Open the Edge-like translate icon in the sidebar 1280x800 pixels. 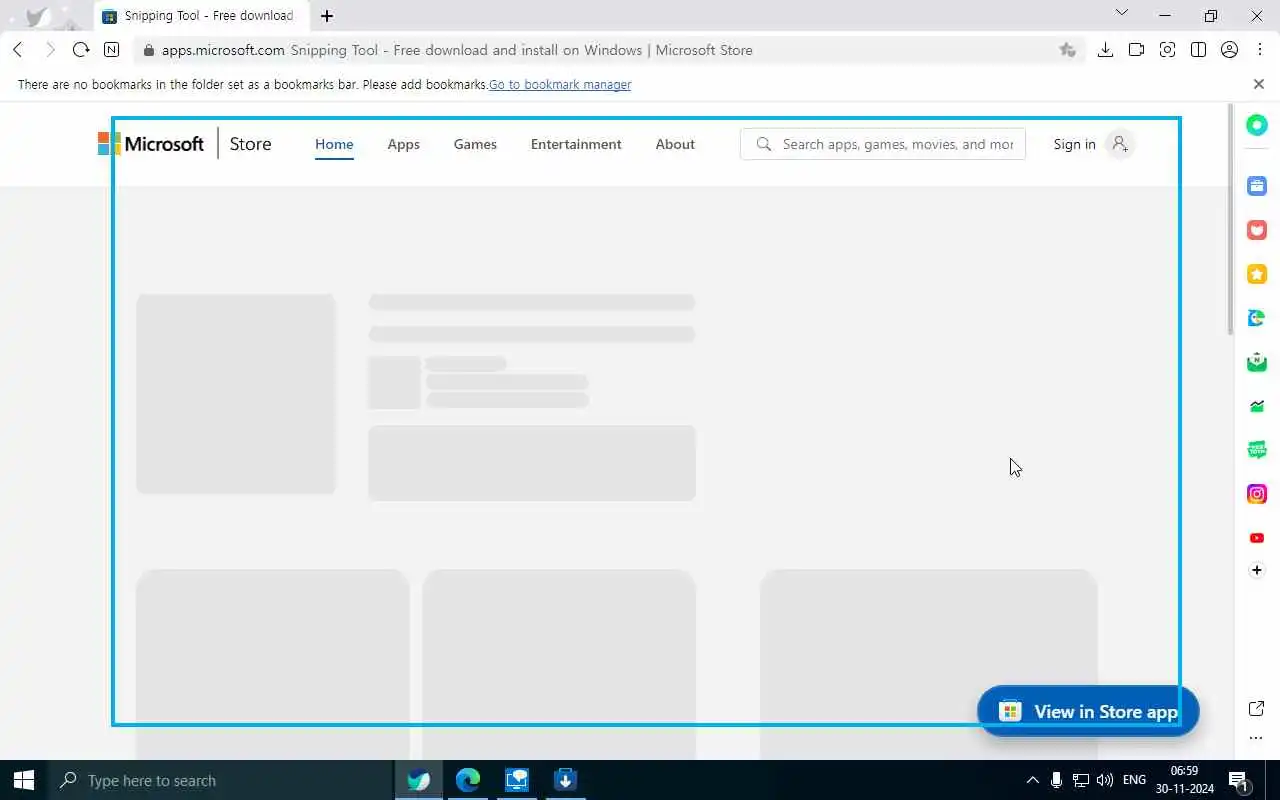click(1257, 318)
